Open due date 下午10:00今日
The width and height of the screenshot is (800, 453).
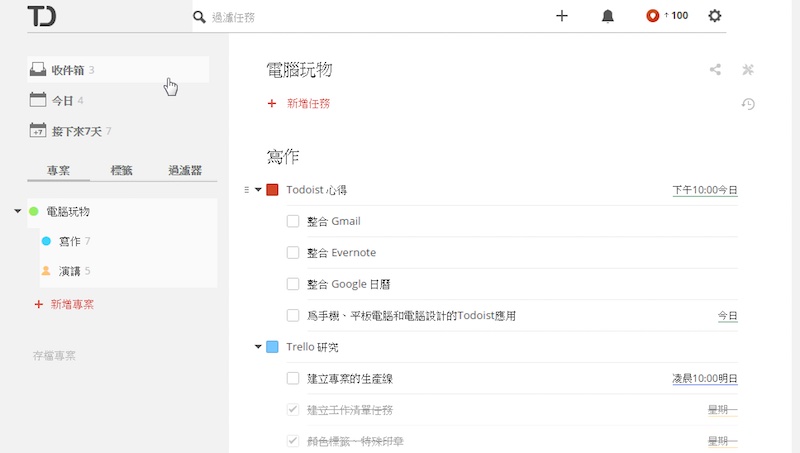click(705, 190)
